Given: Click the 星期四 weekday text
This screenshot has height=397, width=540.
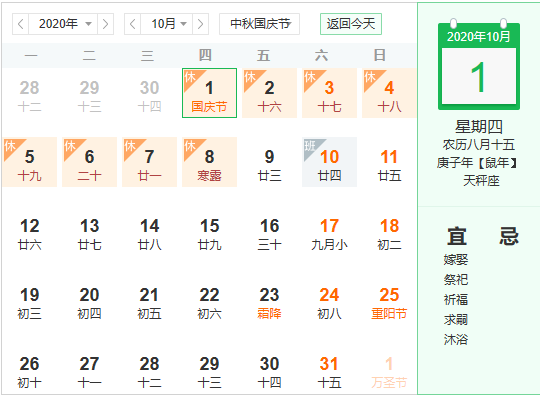Looking at the screenshot, I should pos(479,127).
